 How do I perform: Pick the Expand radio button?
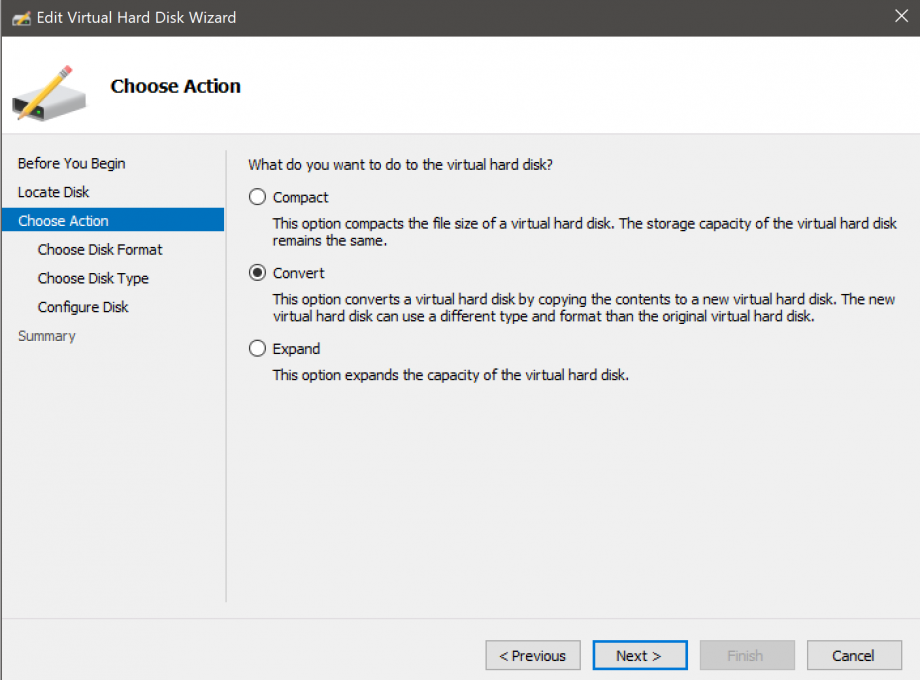click(x=258, y=349)
